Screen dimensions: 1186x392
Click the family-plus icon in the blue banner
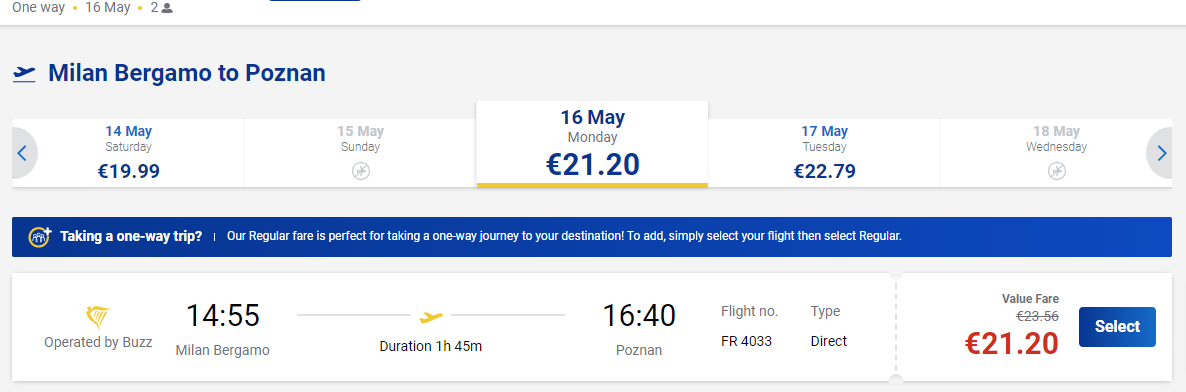click(39, 236)
